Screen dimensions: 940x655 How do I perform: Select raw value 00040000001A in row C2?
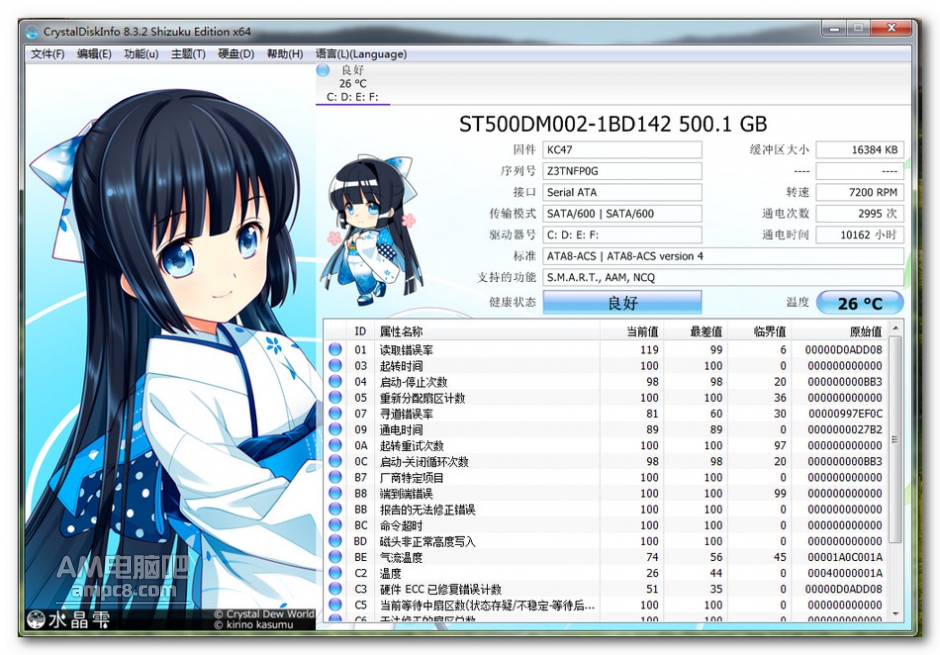click(845, 573)
